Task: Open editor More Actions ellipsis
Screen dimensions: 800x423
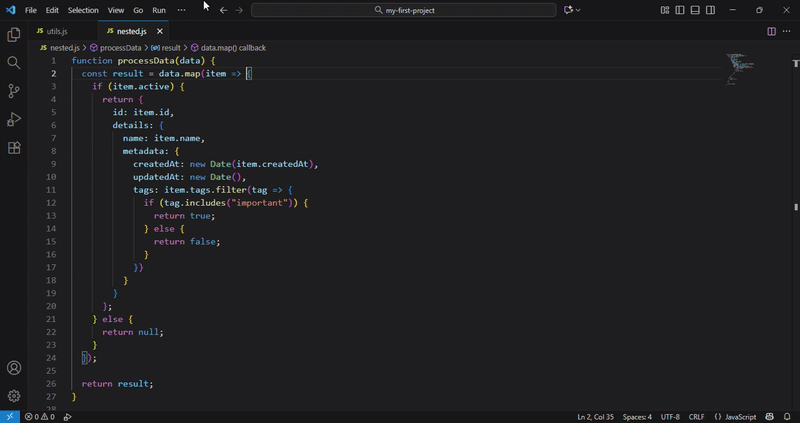Action: coord(787,32)
